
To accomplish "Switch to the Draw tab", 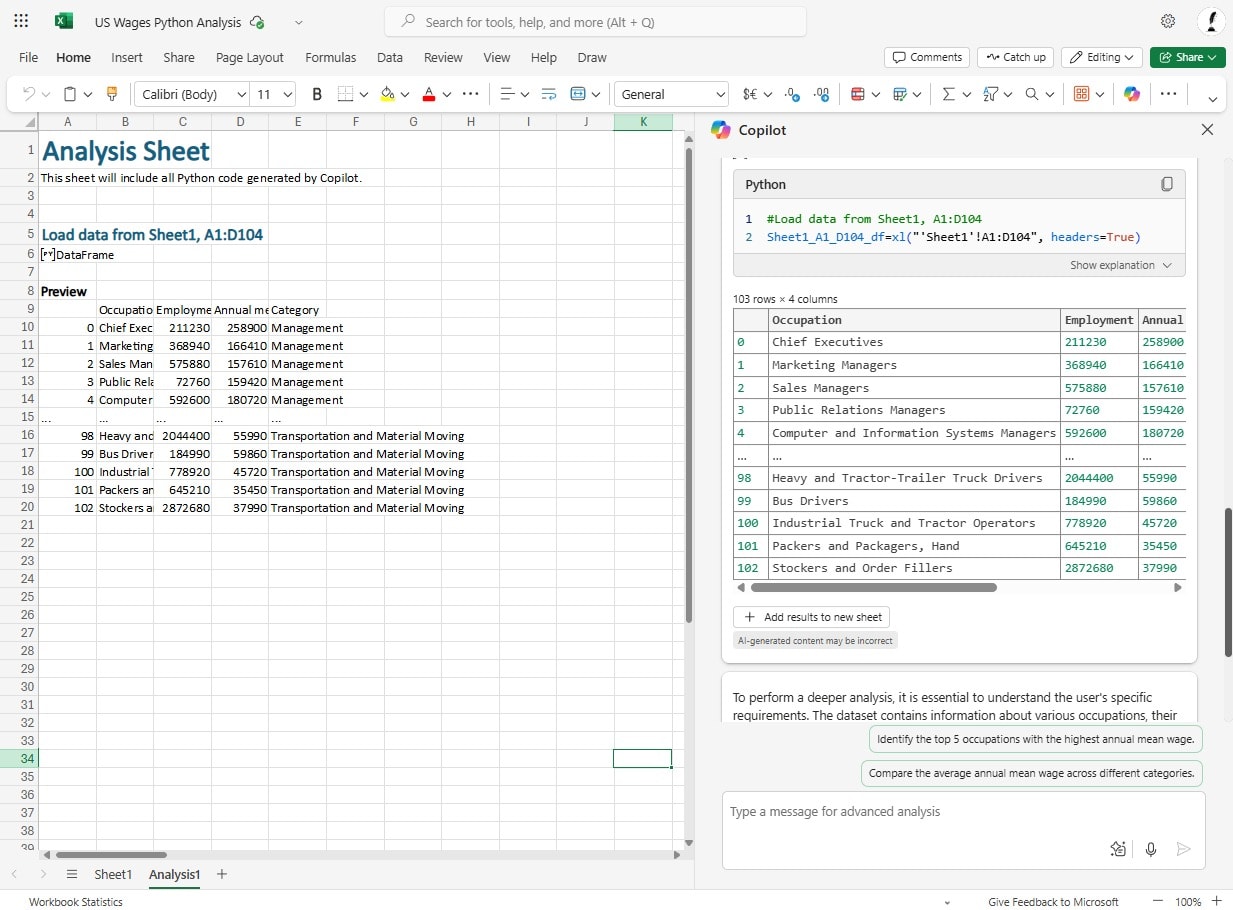I will (x=592, y=57).
